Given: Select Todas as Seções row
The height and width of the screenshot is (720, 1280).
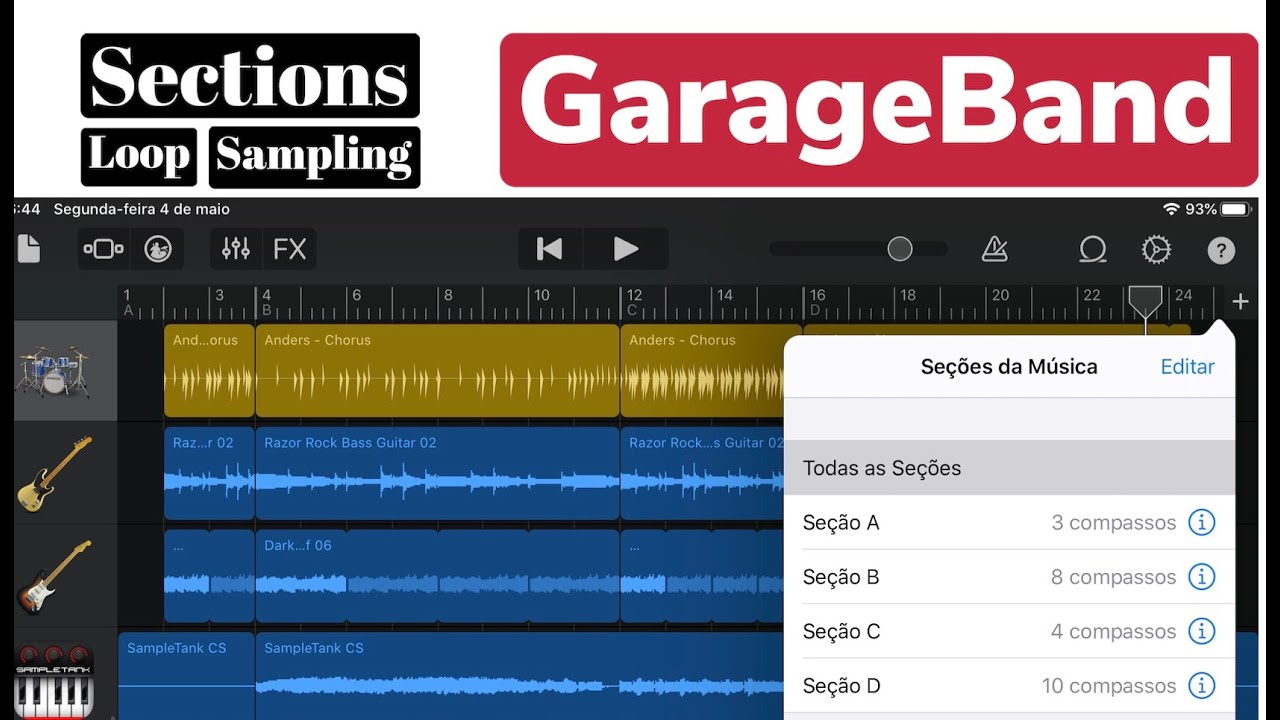Looking at the screenshot, I should (1010, 468).
